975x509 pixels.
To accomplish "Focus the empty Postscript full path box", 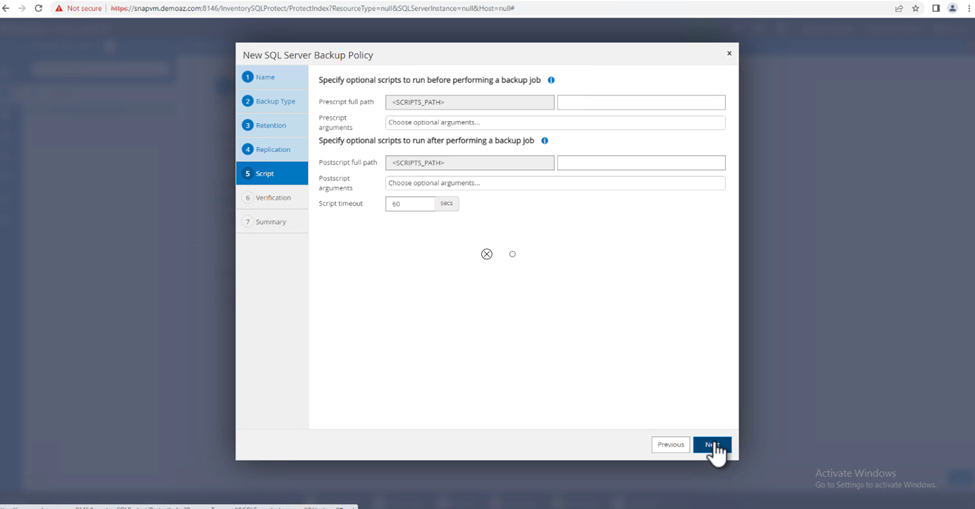I will click(x=641, y=163).
